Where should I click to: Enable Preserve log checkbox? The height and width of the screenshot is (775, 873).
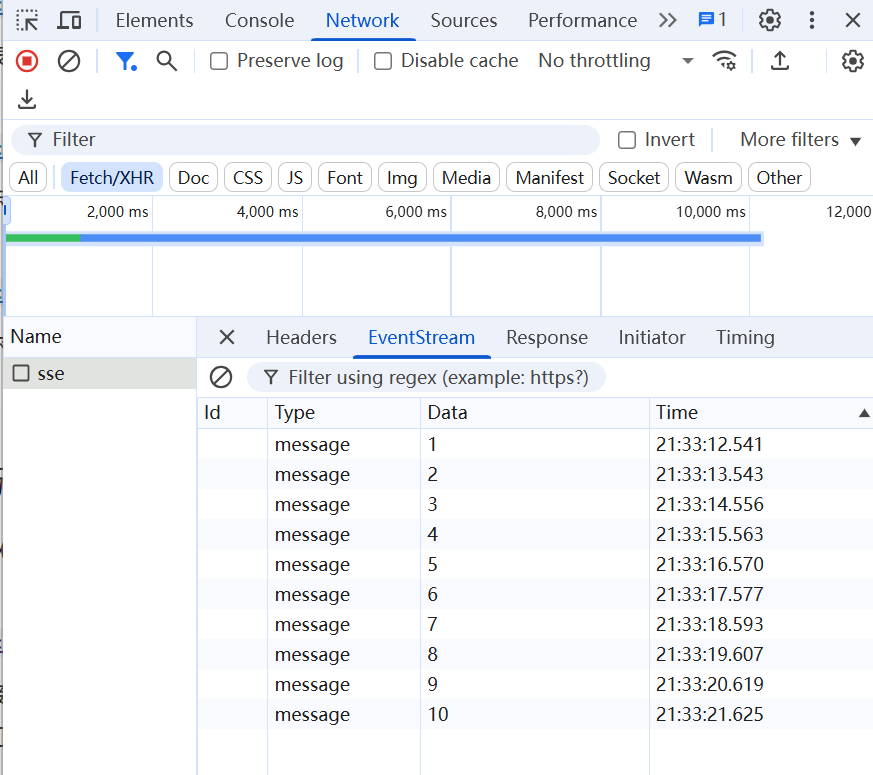pos(219,61)
